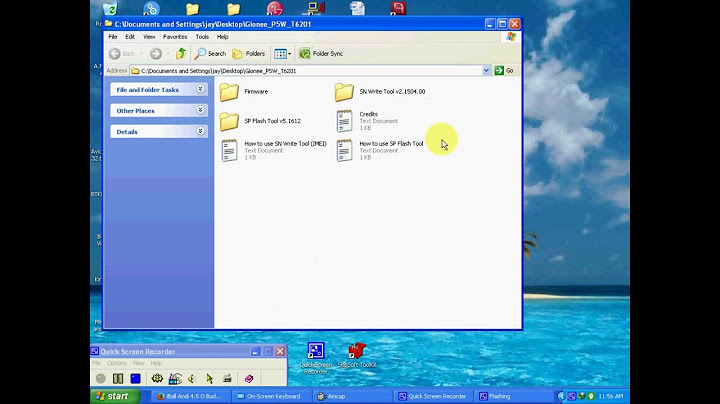Image resolution: width=720 pixels, height=404 pixels.
Task: Switch to Amcap in the taskbar
Action: [351, 396]
